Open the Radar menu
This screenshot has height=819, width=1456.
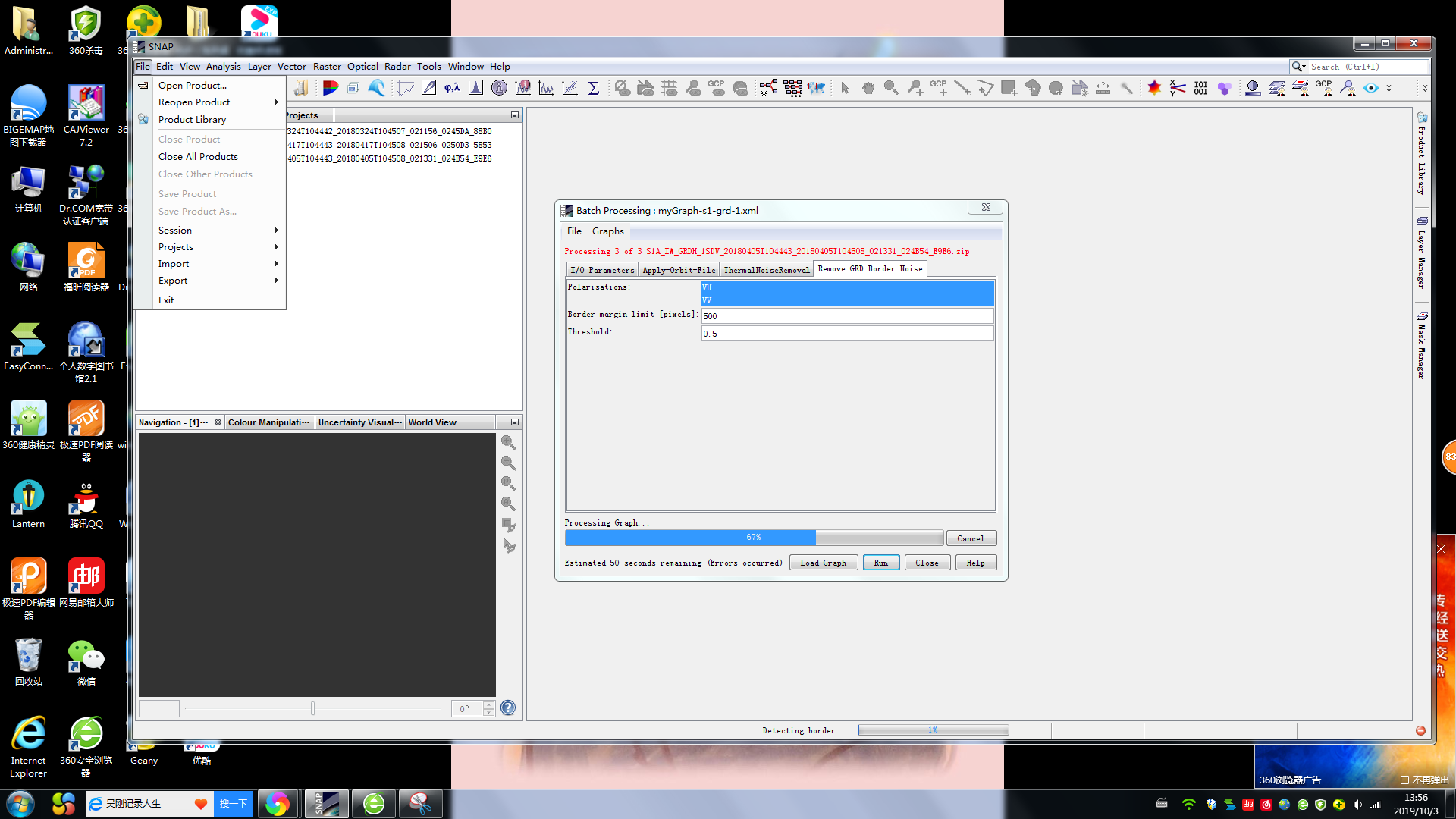tap(397, 67)
